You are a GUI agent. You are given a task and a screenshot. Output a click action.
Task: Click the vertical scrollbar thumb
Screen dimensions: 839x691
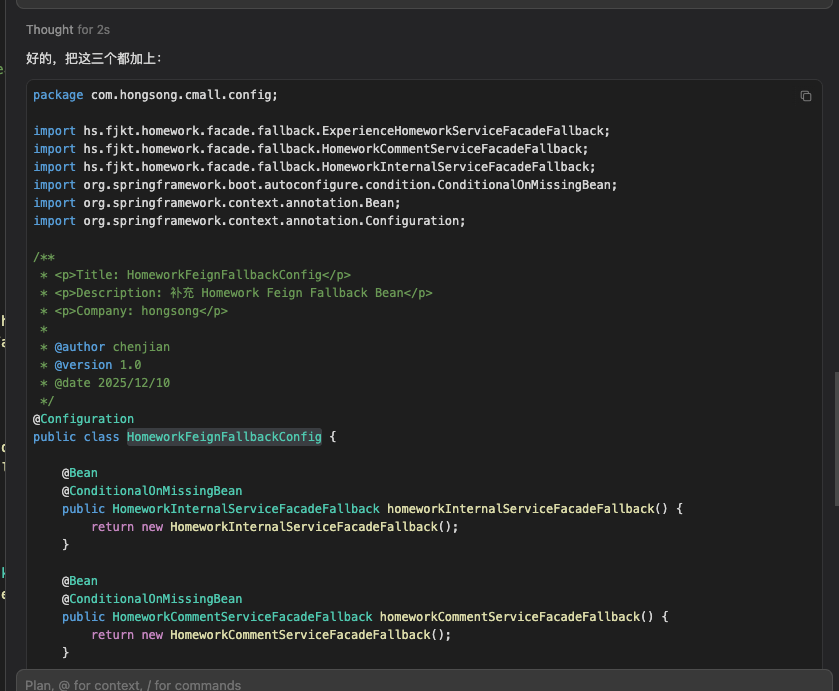pos(836,439)
